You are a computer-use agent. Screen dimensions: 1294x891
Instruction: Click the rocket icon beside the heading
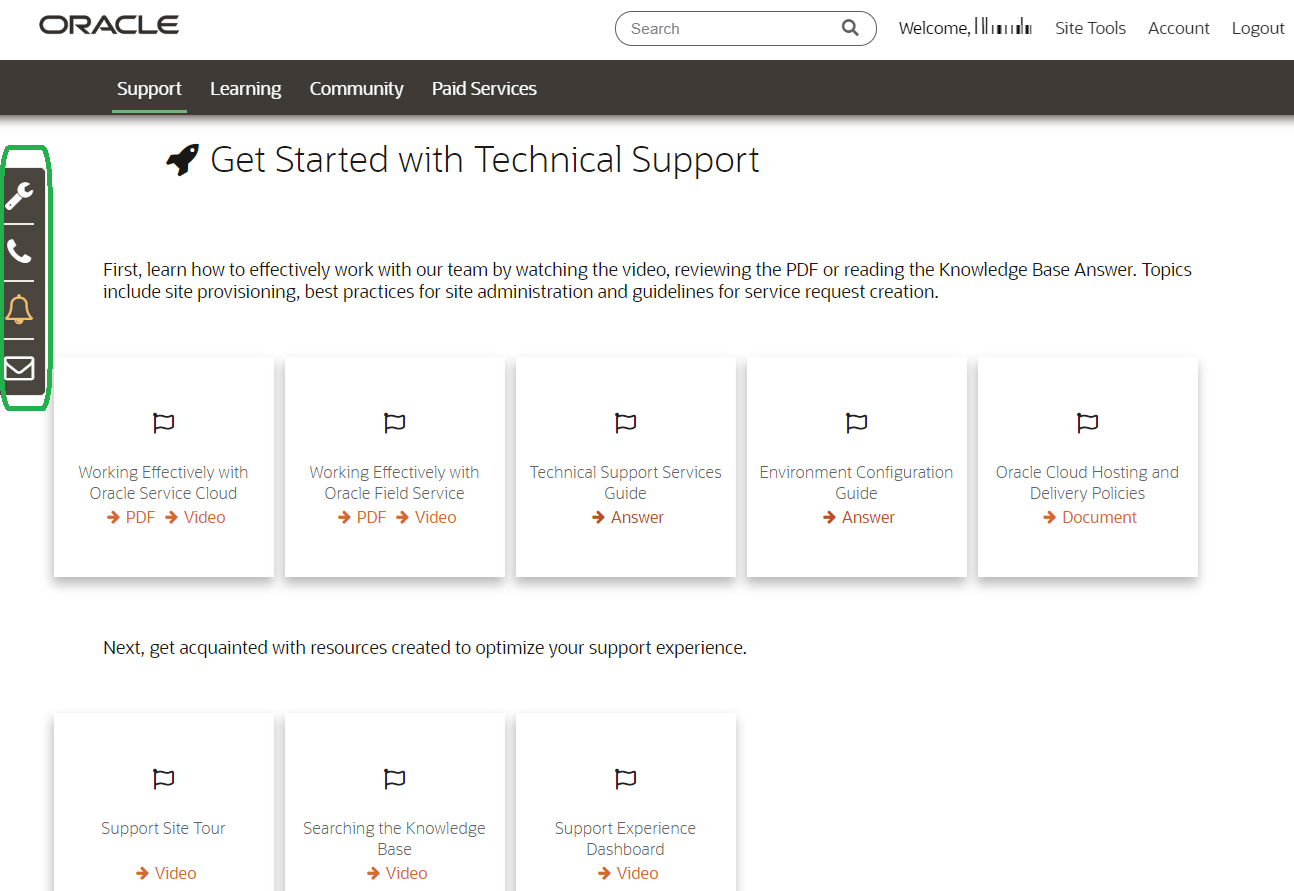(182, 160)
